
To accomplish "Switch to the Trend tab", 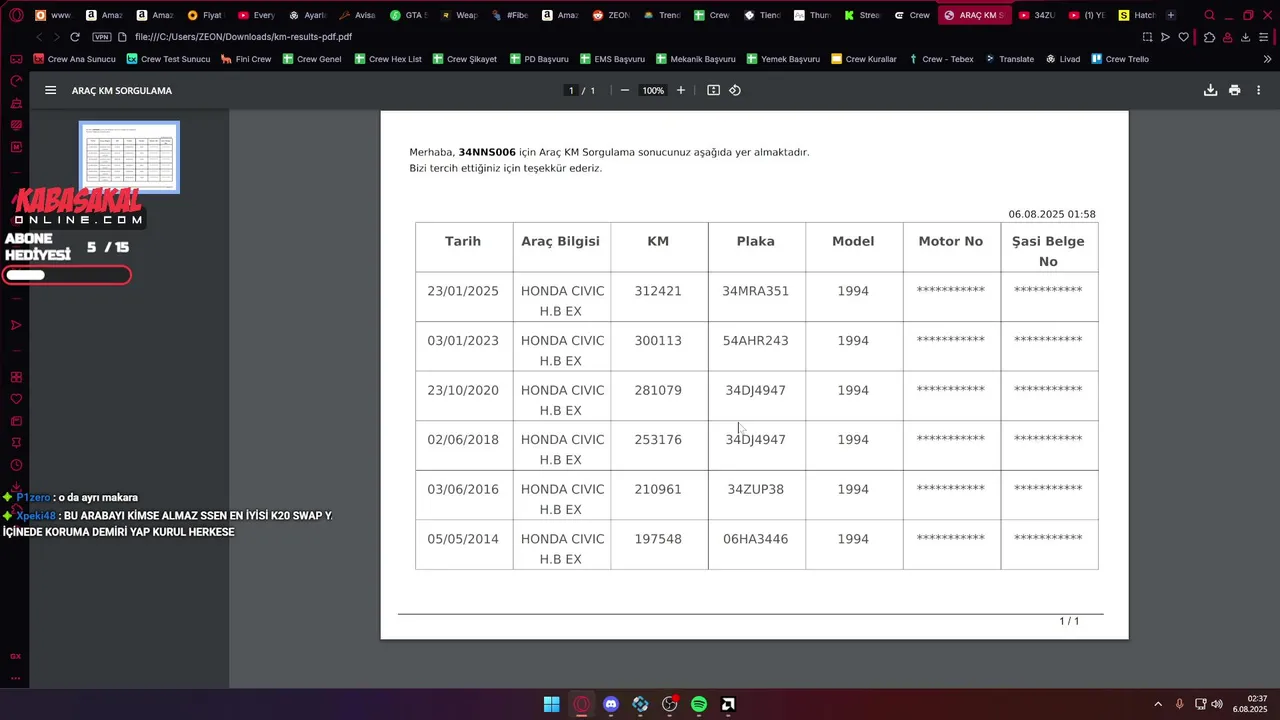I will [661, 15].
